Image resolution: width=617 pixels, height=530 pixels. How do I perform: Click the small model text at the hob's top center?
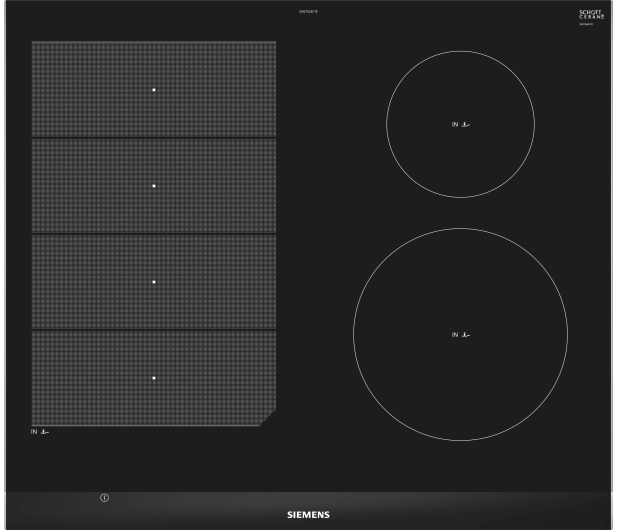pyautogui.click(x=308, y=11)
